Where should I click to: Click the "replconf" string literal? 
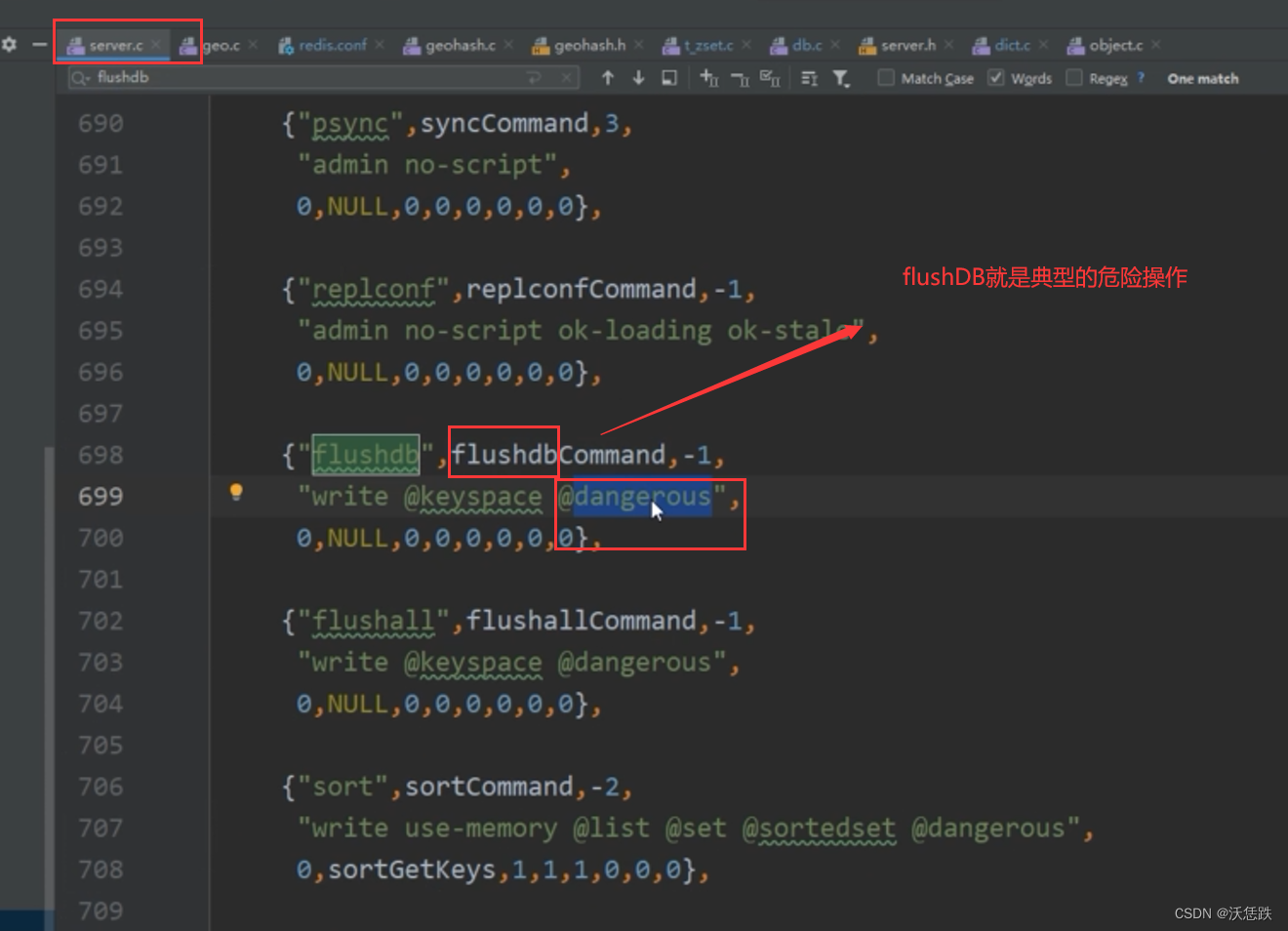coord(374,290)
